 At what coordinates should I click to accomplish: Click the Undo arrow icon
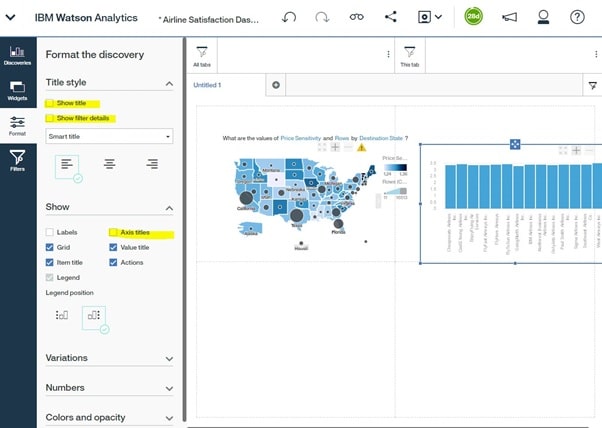pos(289,17)
